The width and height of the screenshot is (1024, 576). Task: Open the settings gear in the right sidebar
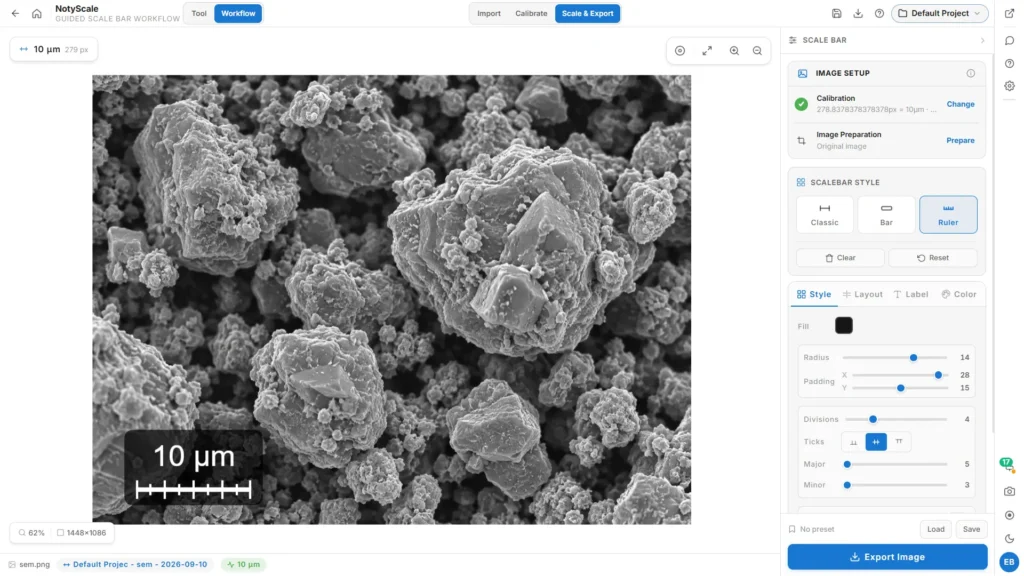[1010, 86]
